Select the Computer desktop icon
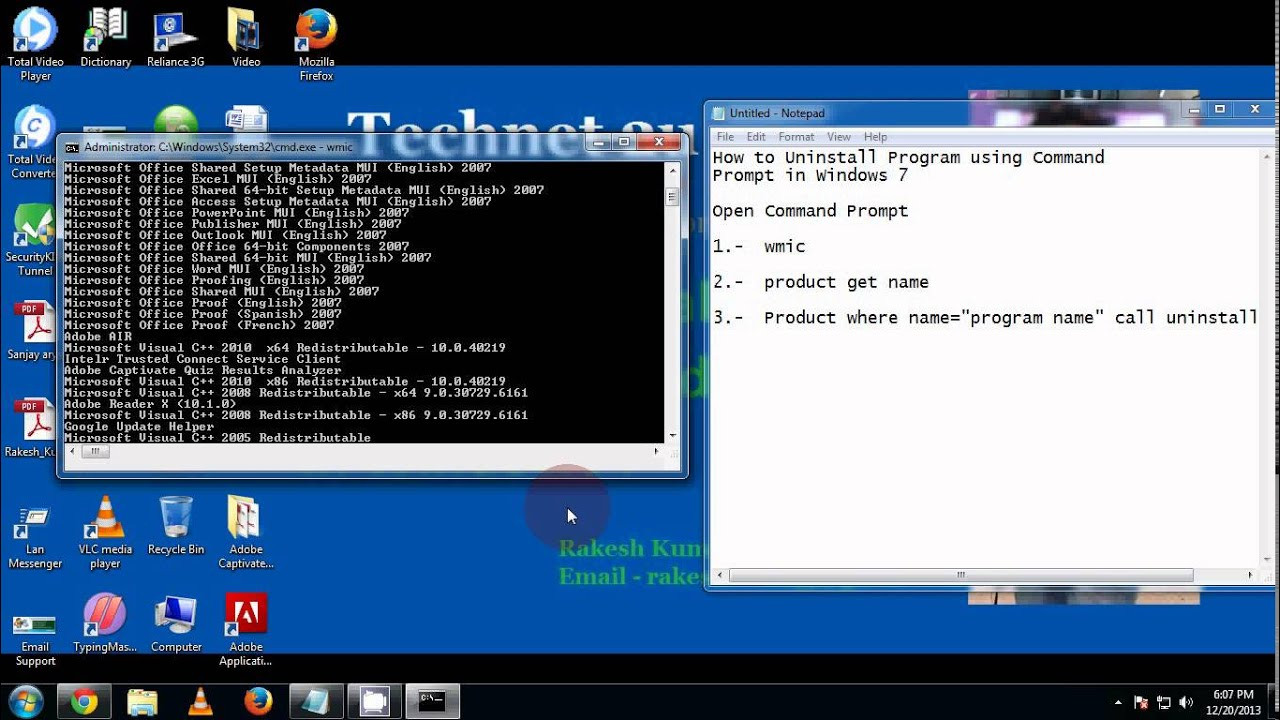 pyautogui.click(x=176, y=624)
